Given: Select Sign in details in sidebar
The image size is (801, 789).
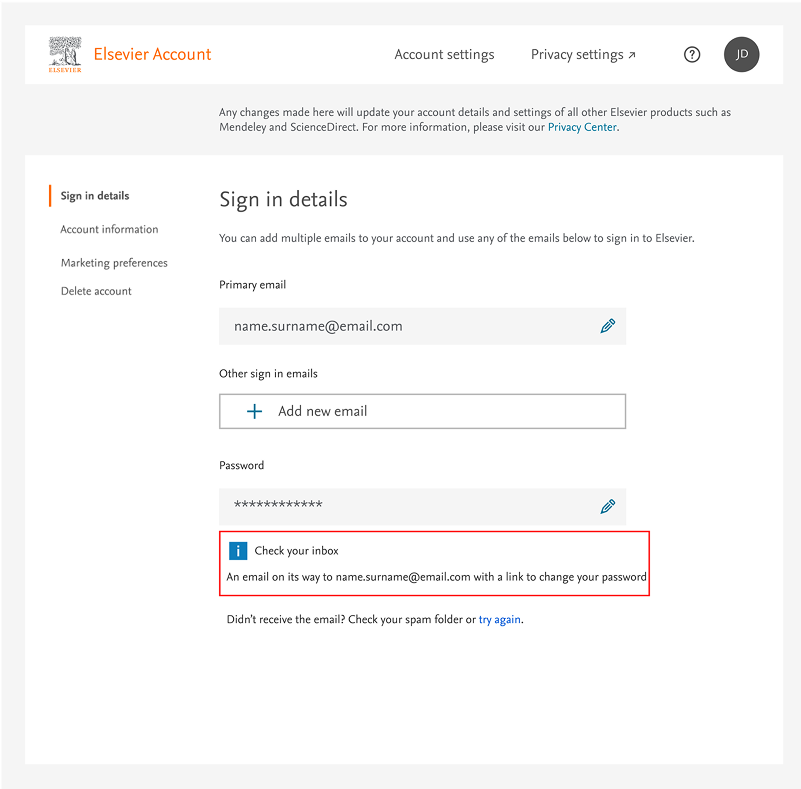Looking at the screenshot, I should tap(95, 196).
